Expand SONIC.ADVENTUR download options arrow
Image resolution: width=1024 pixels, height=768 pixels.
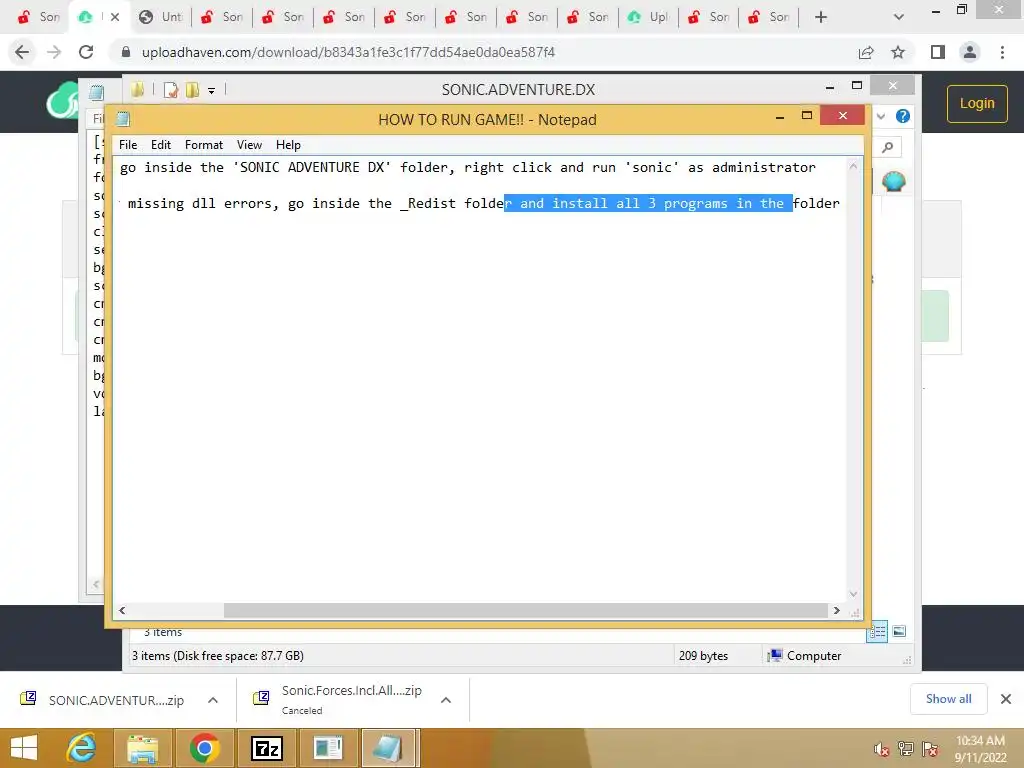(213, 700)
